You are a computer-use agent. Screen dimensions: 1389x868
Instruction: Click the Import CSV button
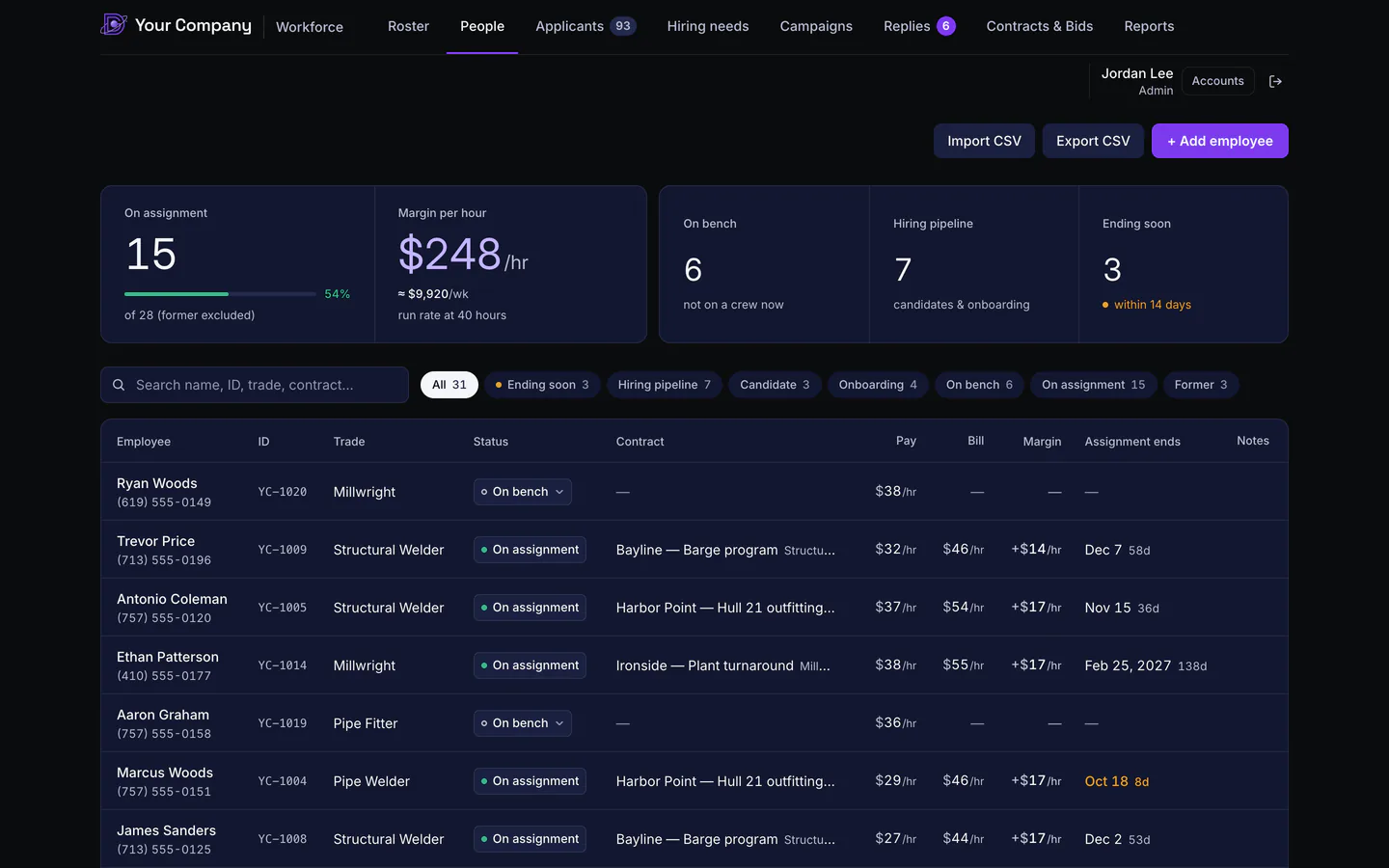(x=984, y=141)
